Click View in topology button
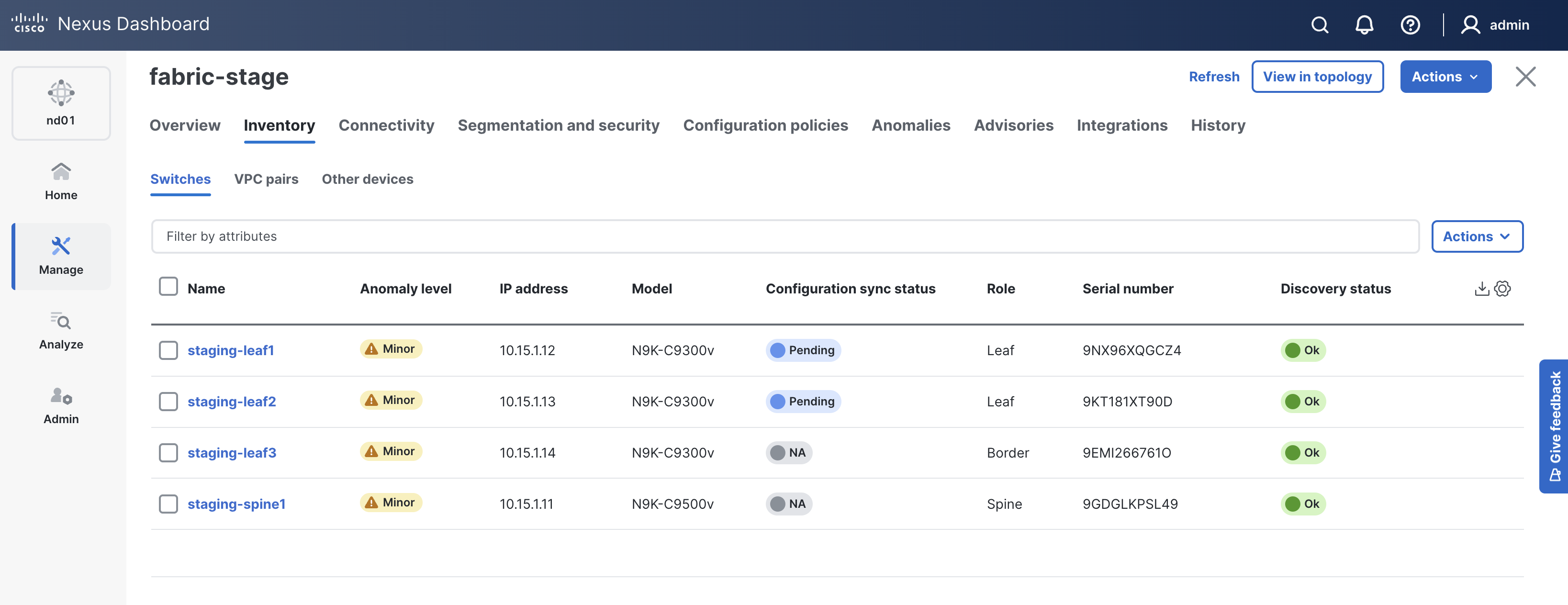The width and height of the screenshot is (1568, 605). (x=1317, y=77)
